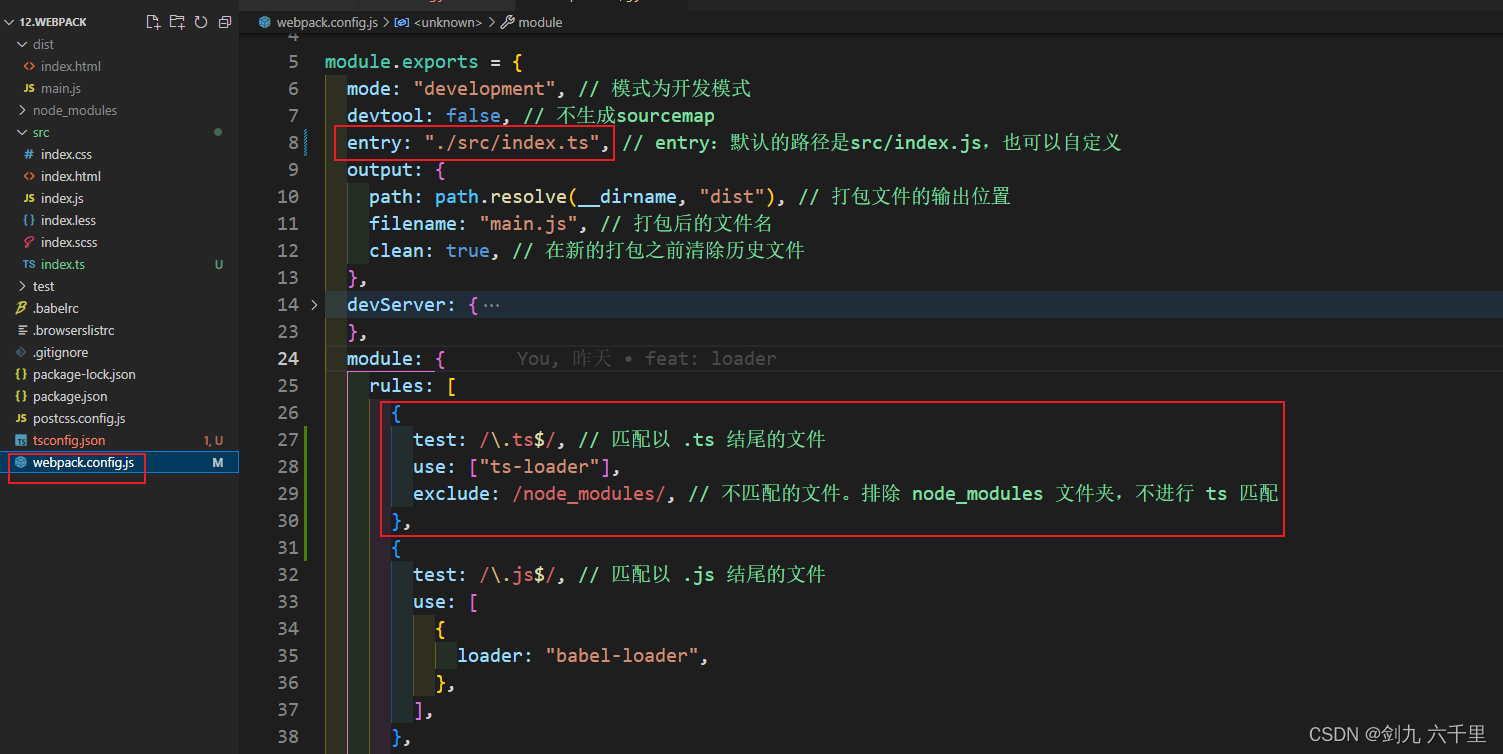The height and width of the screenshot is (754, 1503).
Task: Open package.json in the explorer
Action: [70, 396]
